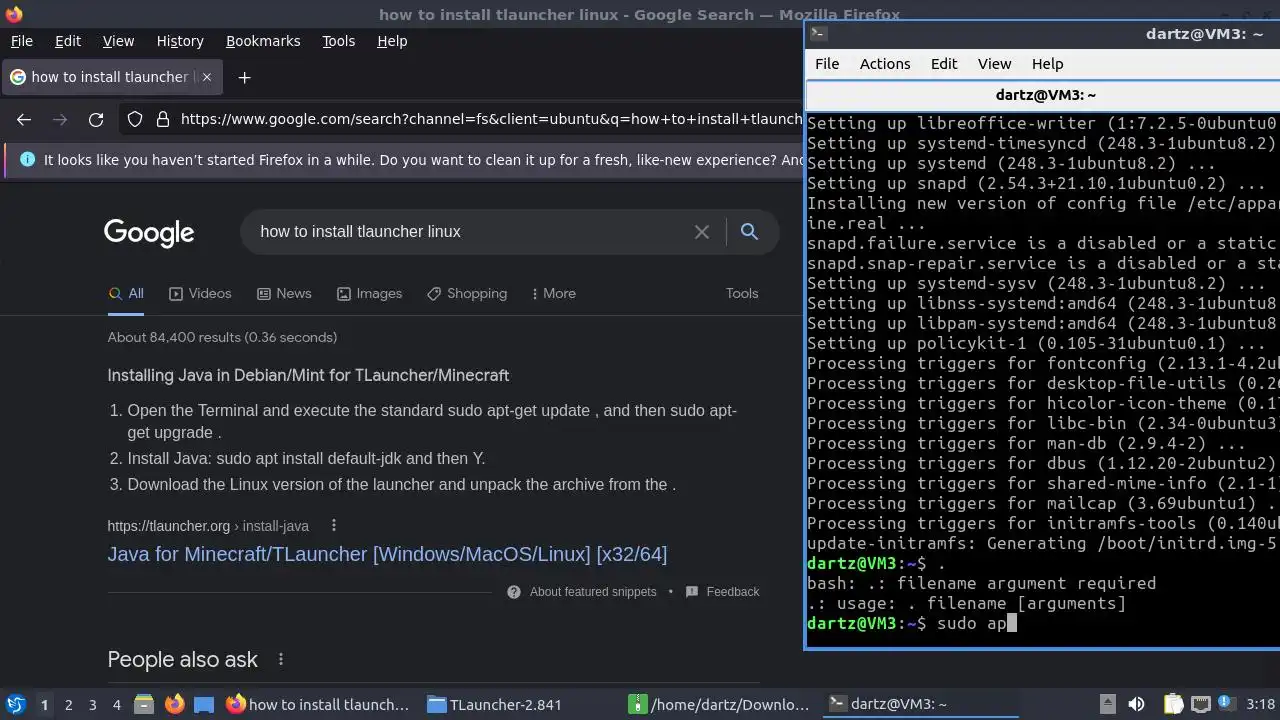1280x720 pixels.
Task: Go to the Google homepage via its logo
Action: (149, 232)
